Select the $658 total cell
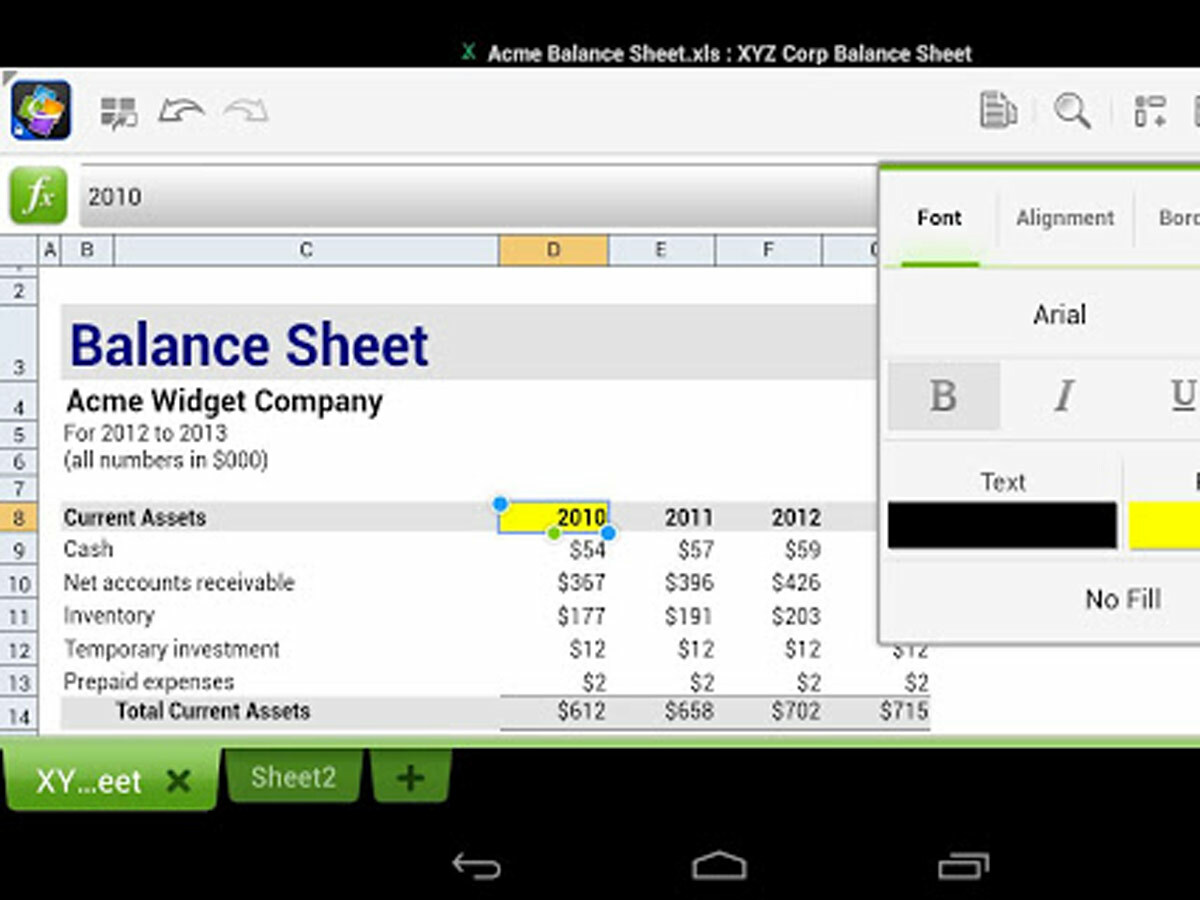1200x900 pixels. pos(689,712)
